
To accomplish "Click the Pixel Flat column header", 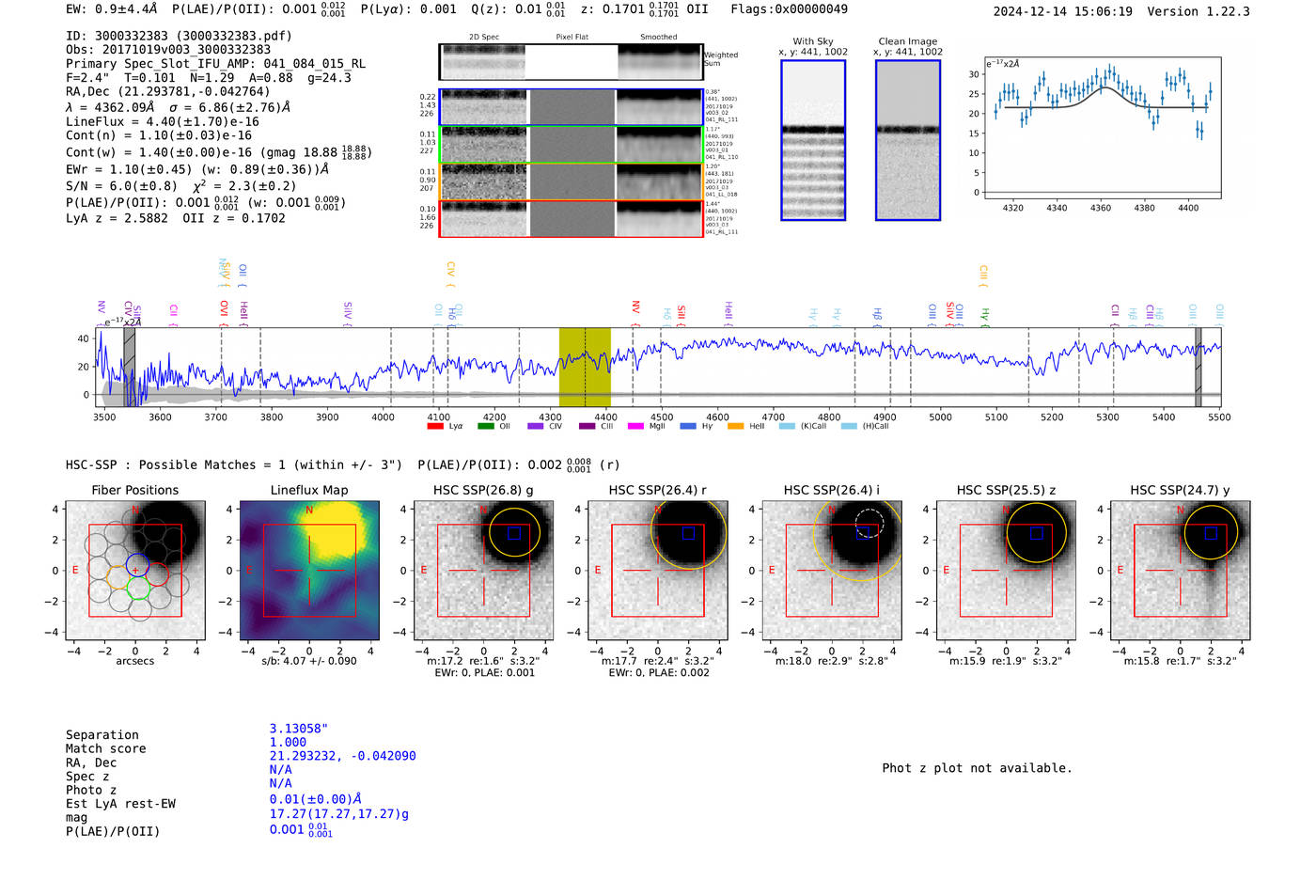I will [572, 37].
